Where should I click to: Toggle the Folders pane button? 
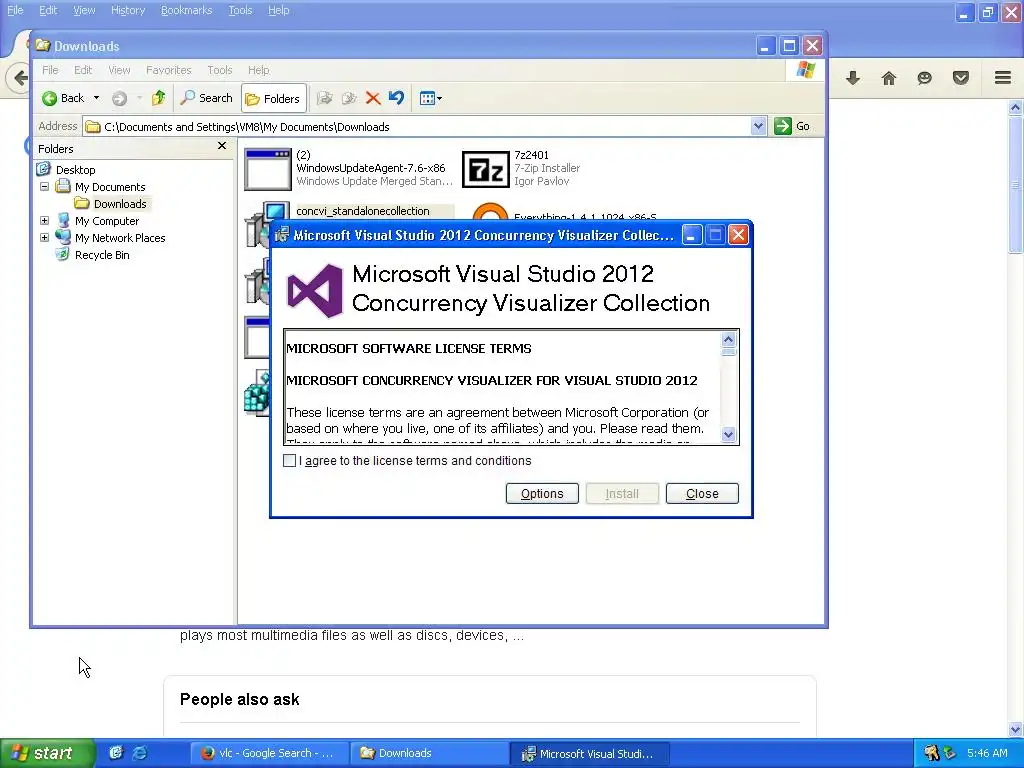pos(273,99)
